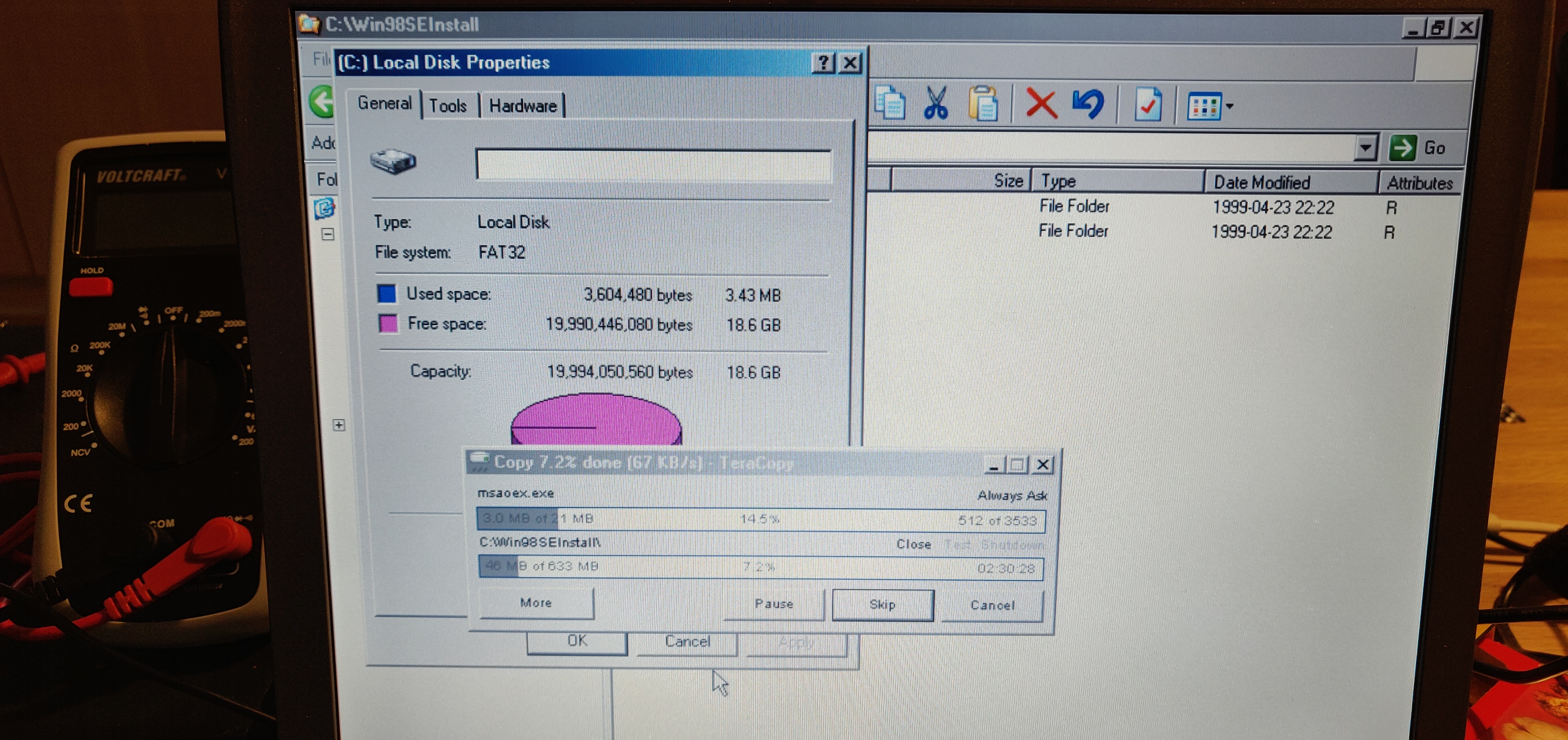Image resolution: width=1568 pixels, height=740 pixels.
Task: Click the magenta disk usage pie chart
Action: point(597,420)
